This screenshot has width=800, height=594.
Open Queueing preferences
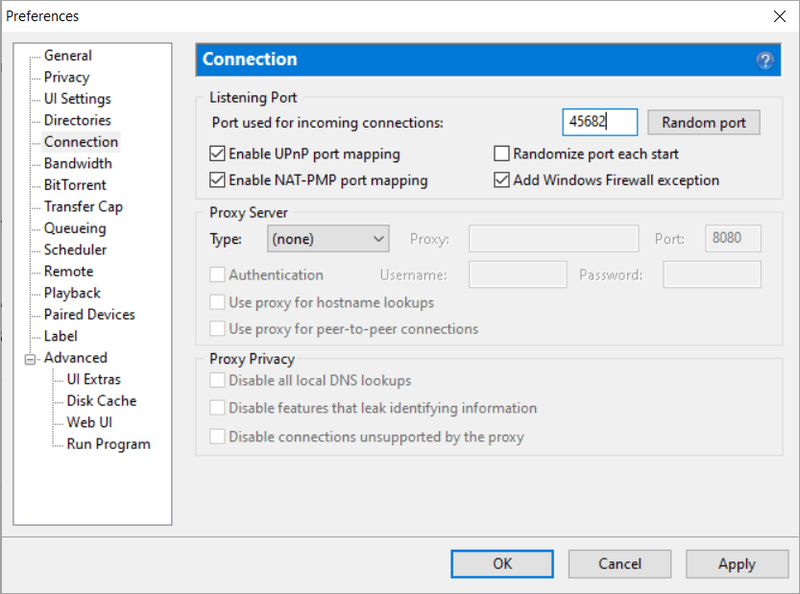point(75,228)
